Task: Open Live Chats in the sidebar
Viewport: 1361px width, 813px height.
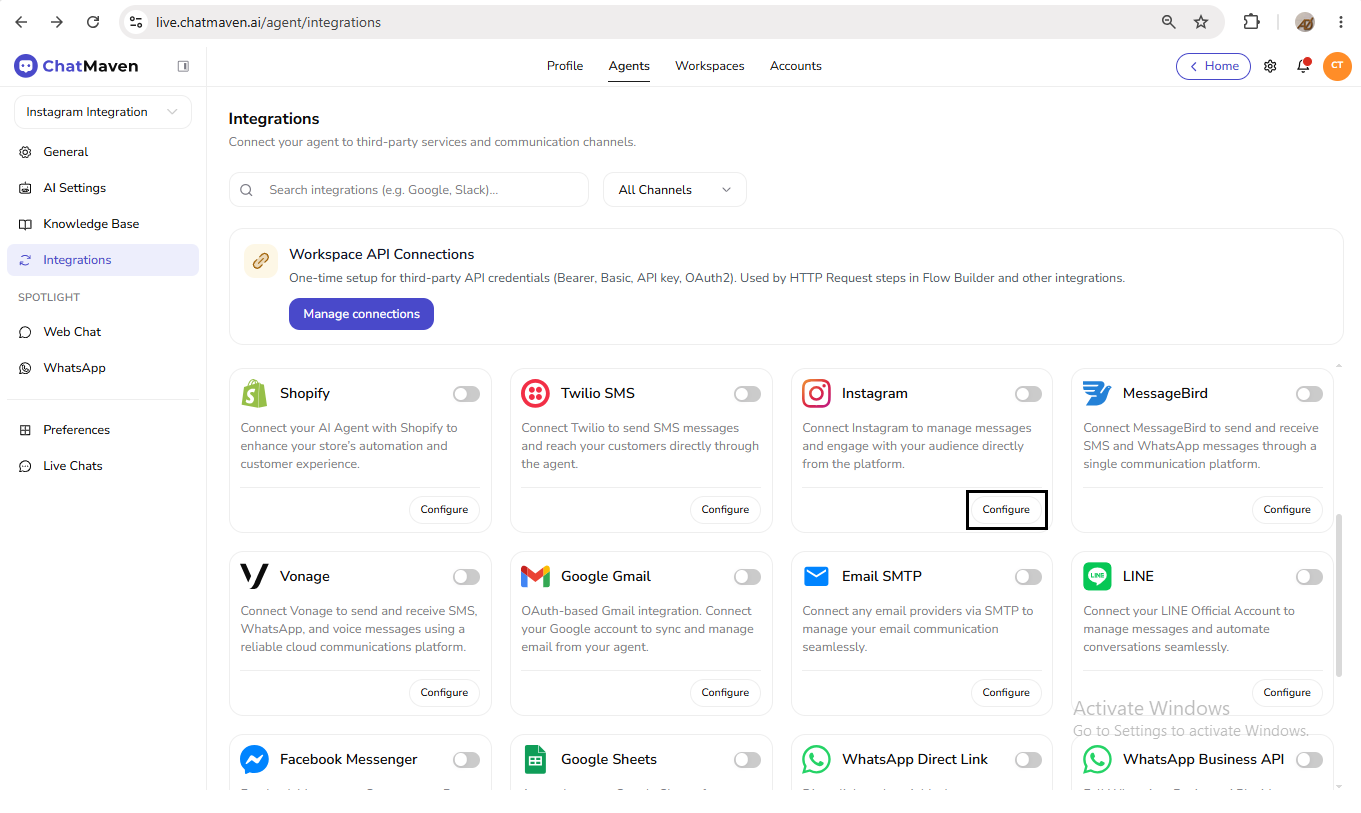Action: (x=103, y=466)
